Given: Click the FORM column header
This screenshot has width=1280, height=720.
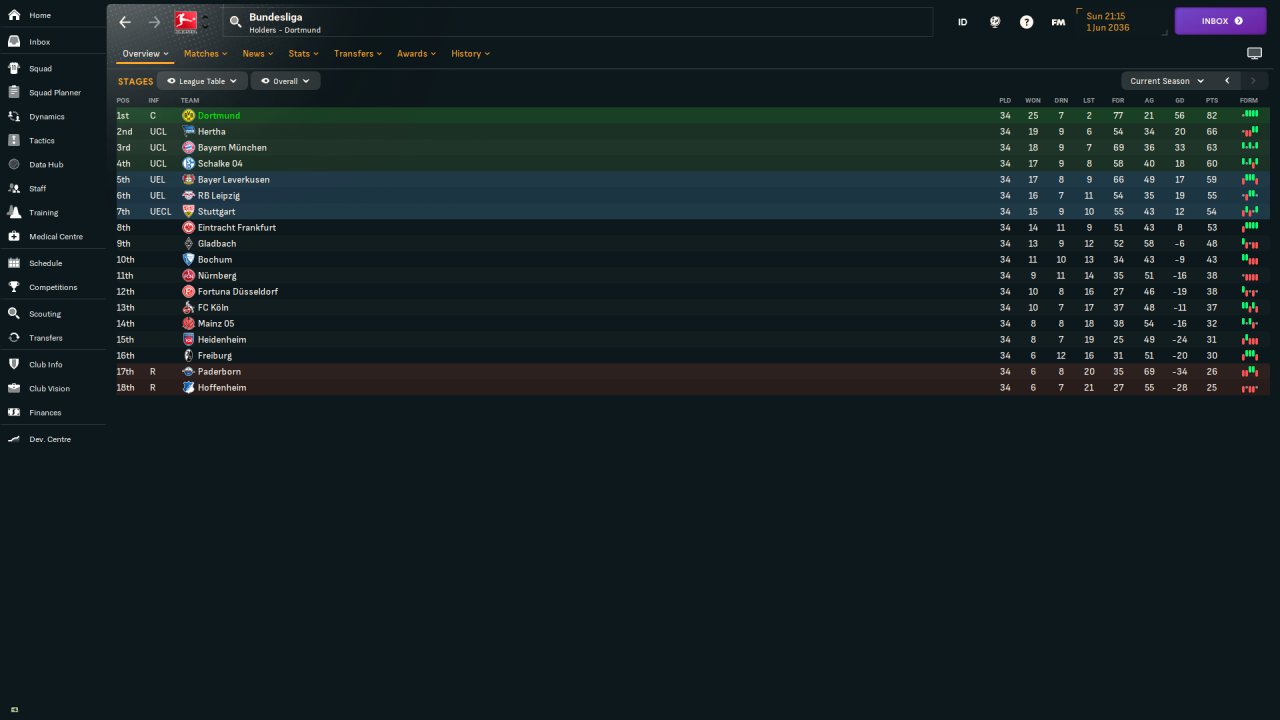Looking at the screenshot, I should coord(1249,100).
